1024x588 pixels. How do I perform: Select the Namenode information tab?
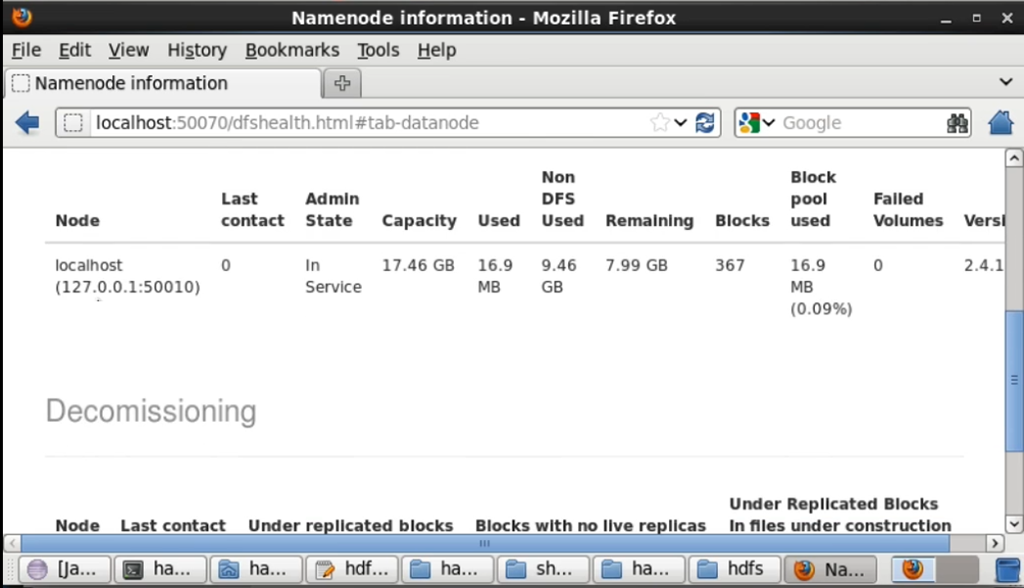(163, 84)
